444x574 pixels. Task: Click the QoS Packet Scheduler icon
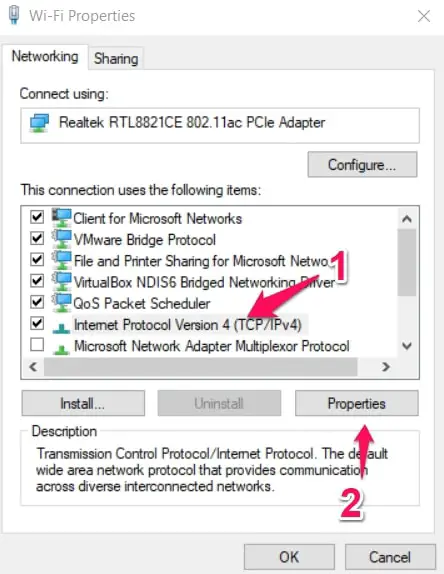(61, 302)
